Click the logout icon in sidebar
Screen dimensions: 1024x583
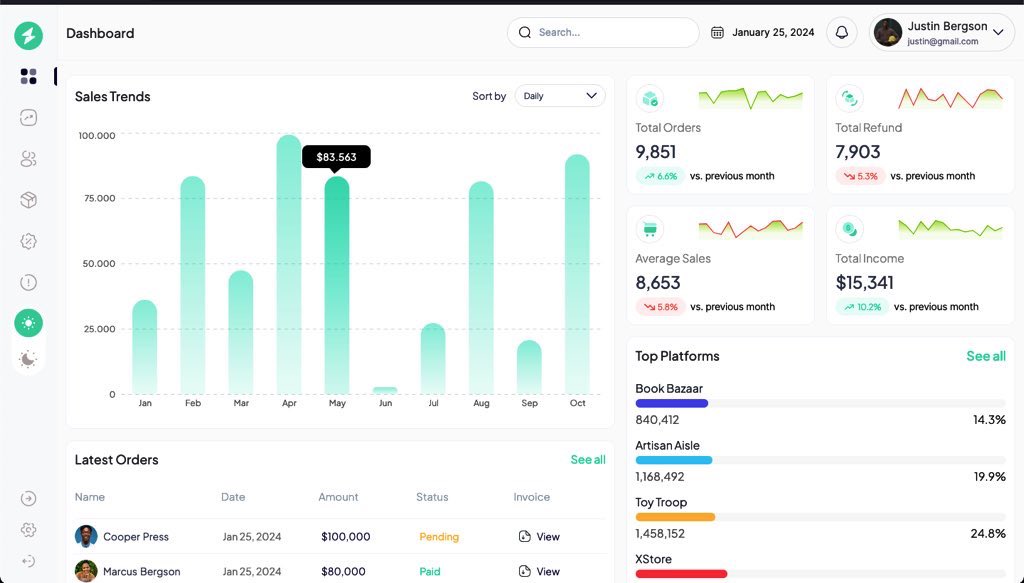28,561
